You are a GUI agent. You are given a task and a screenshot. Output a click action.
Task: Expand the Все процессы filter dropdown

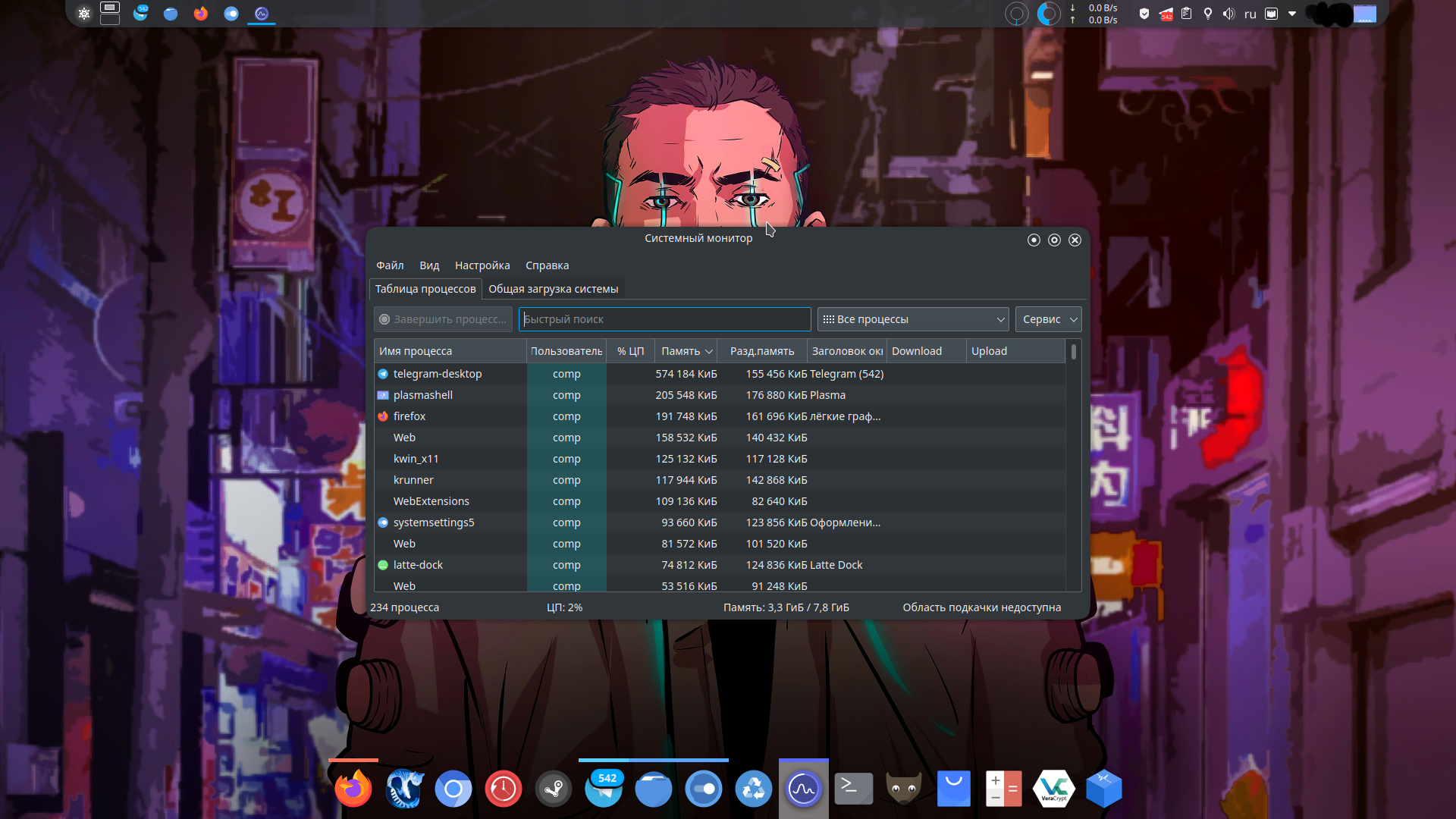coord(913,319)
